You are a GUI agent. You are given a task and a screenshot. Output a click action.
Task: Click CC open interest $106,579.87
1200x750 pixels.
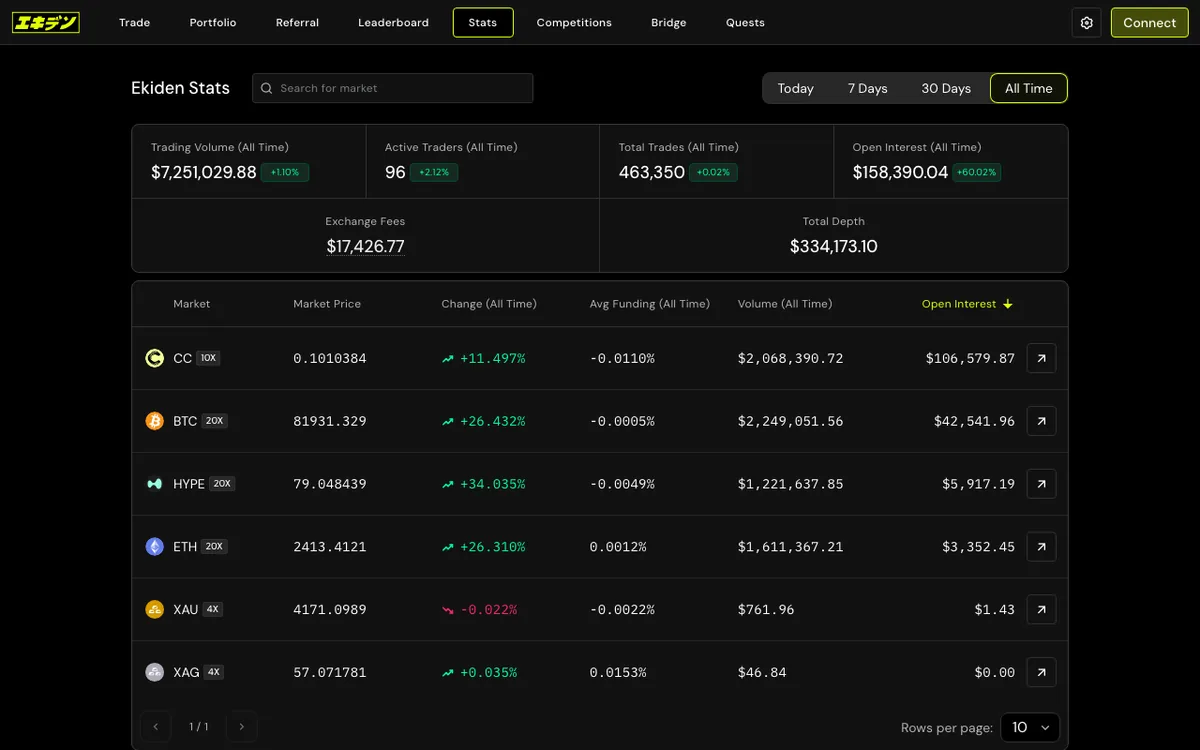(970, 358)
